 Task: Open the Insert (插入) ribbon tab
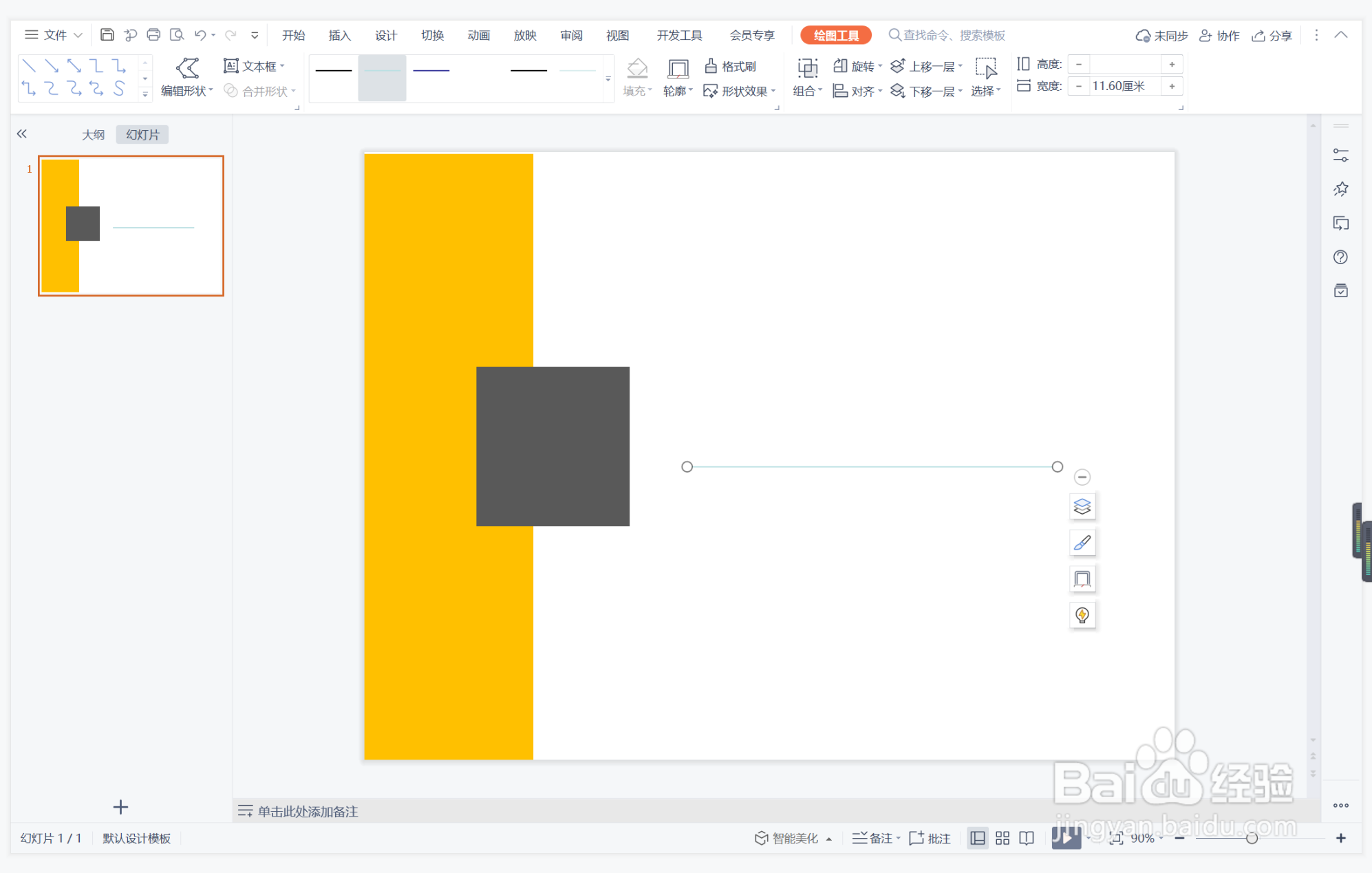click(339, 35)
